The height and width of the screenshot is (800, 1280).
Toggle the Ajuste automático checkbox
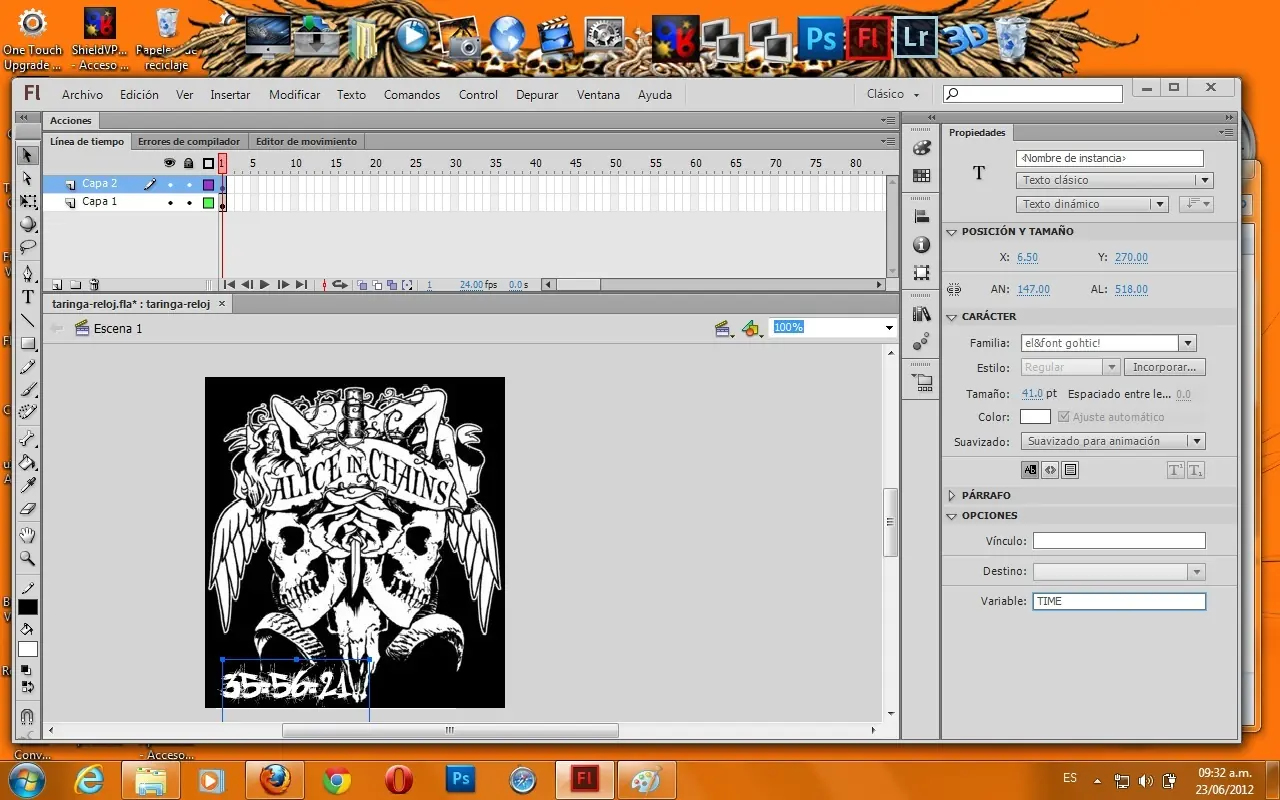[x=1063, y=417]
